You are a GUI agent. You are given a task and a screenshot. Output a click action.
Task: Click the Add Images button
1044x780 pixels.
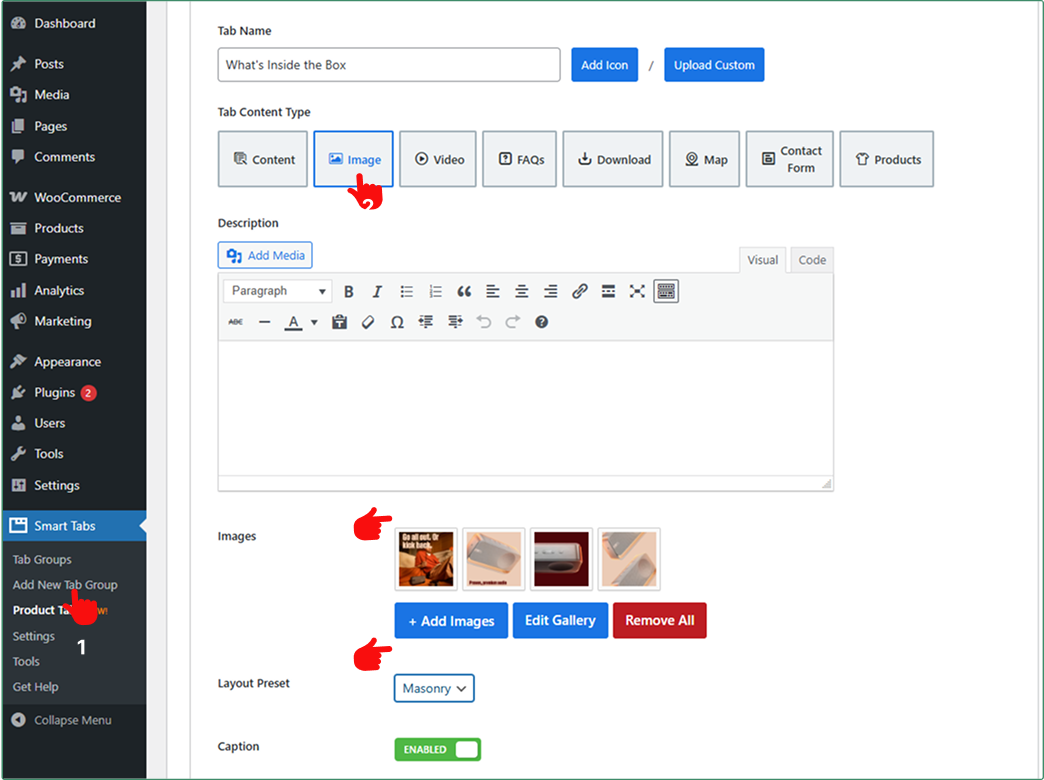coord(451,620)
